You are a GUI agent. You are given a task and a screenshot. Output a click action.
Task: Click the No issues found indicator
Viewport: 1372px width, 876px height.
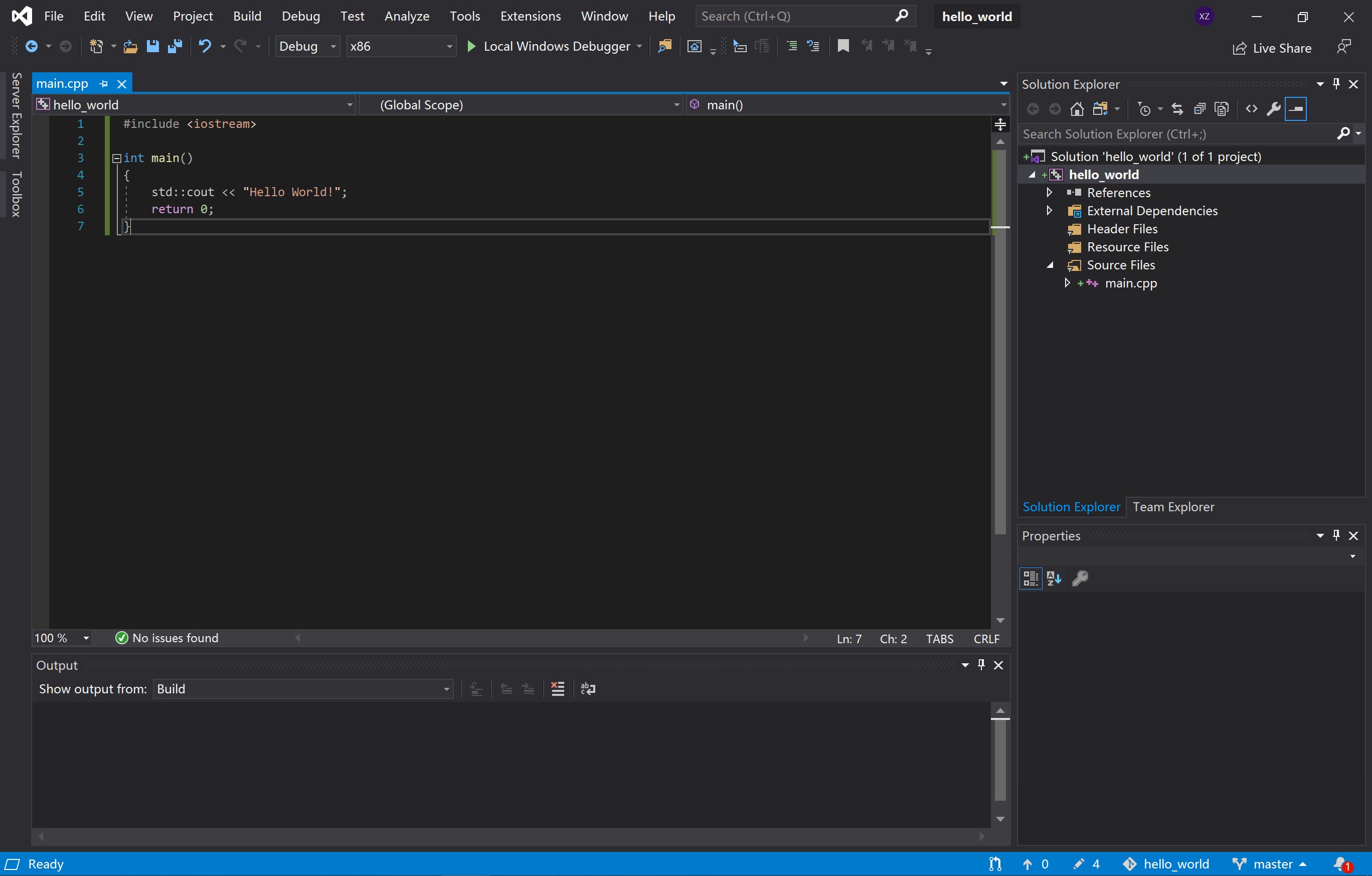[167, 638]
